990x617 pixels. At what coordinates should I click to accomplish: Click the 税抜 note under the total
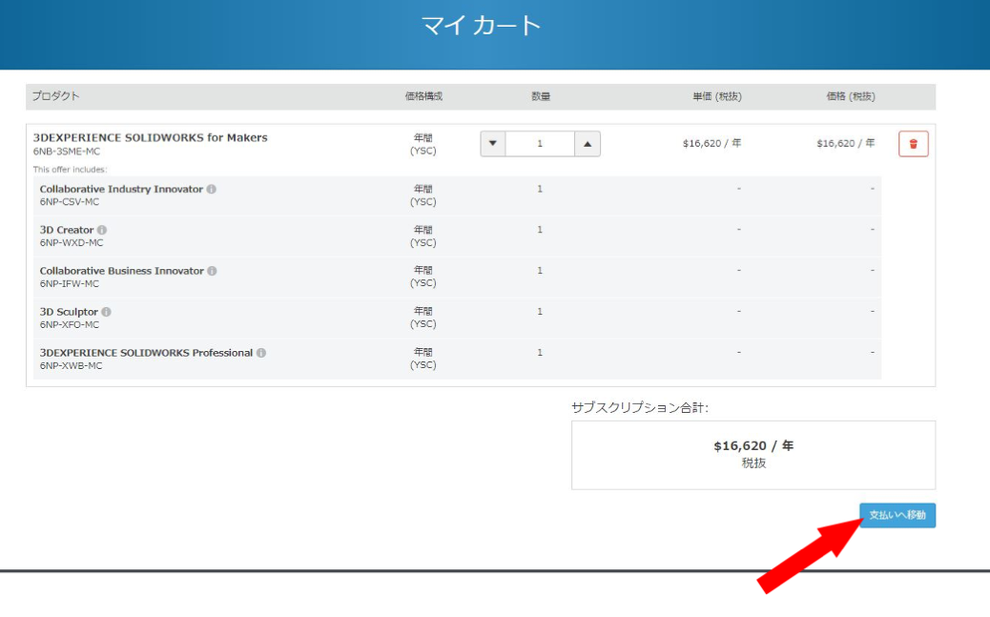754,463
